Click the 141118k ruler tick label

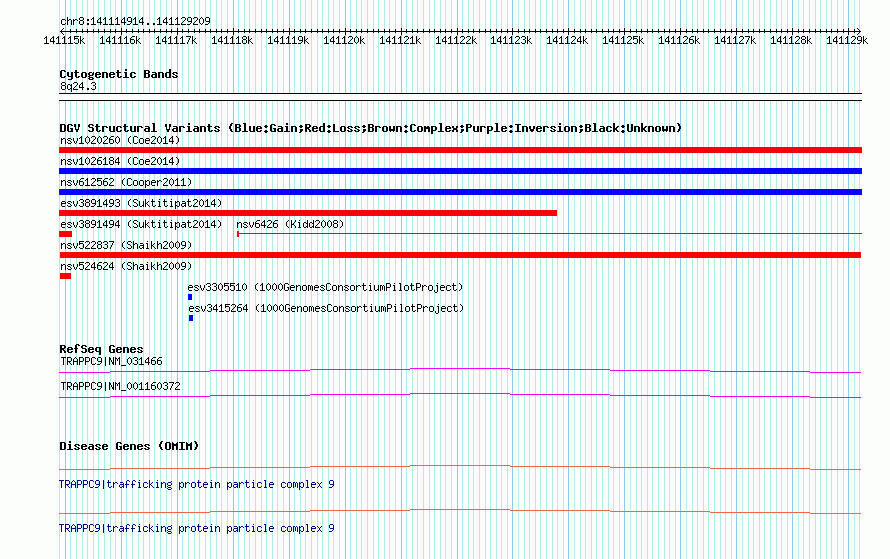[x=232, y=41]
